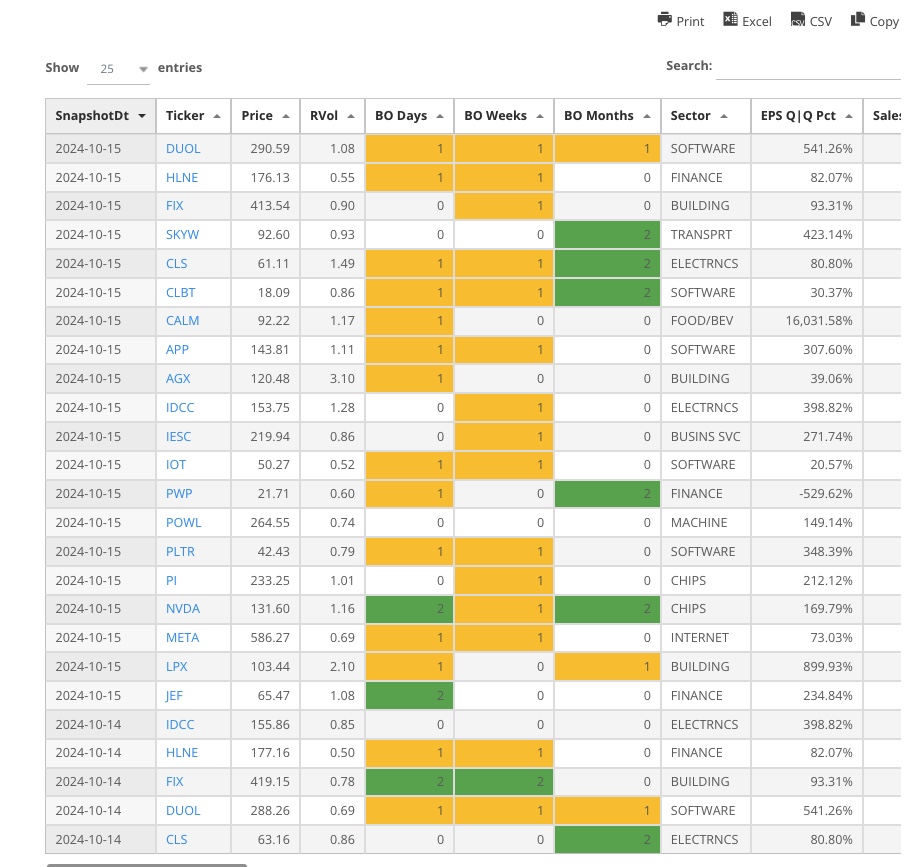This screenshot has width=923, height=867.
Task: Sort by BO Days column header
Action: tap(408, 116)
